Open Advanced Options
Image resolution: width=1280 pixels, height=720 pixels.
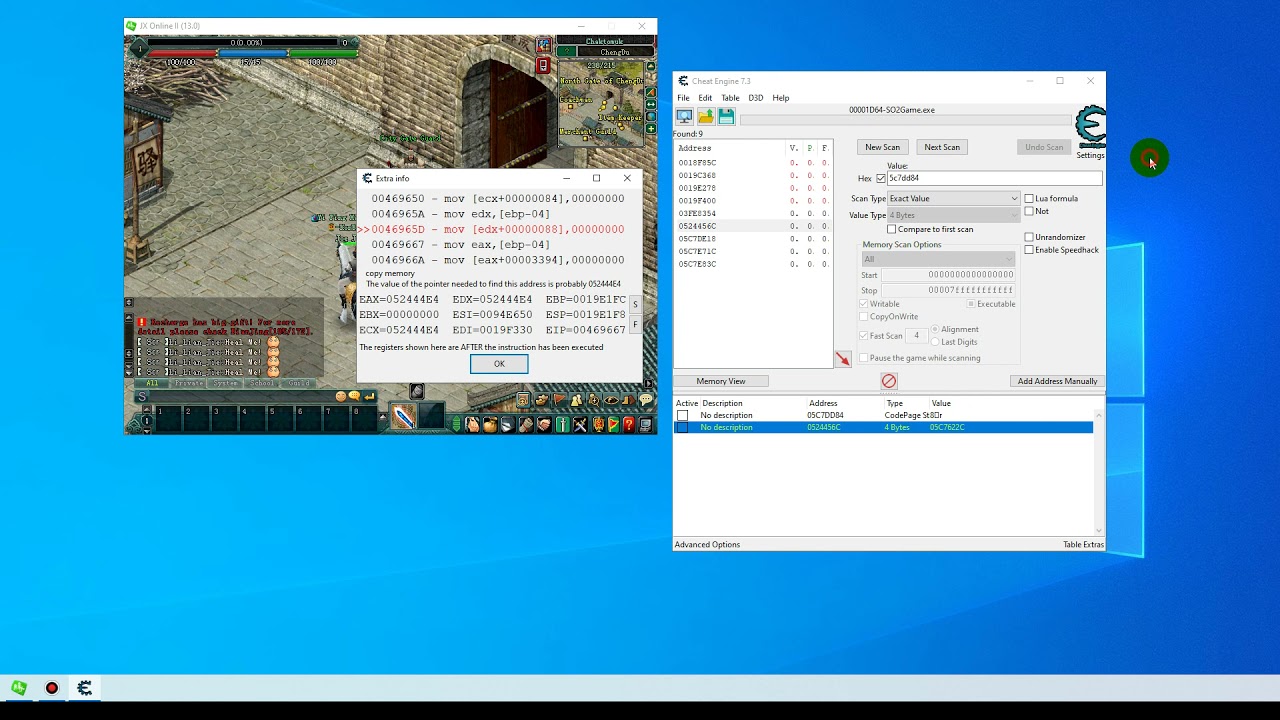click(707, 545)
